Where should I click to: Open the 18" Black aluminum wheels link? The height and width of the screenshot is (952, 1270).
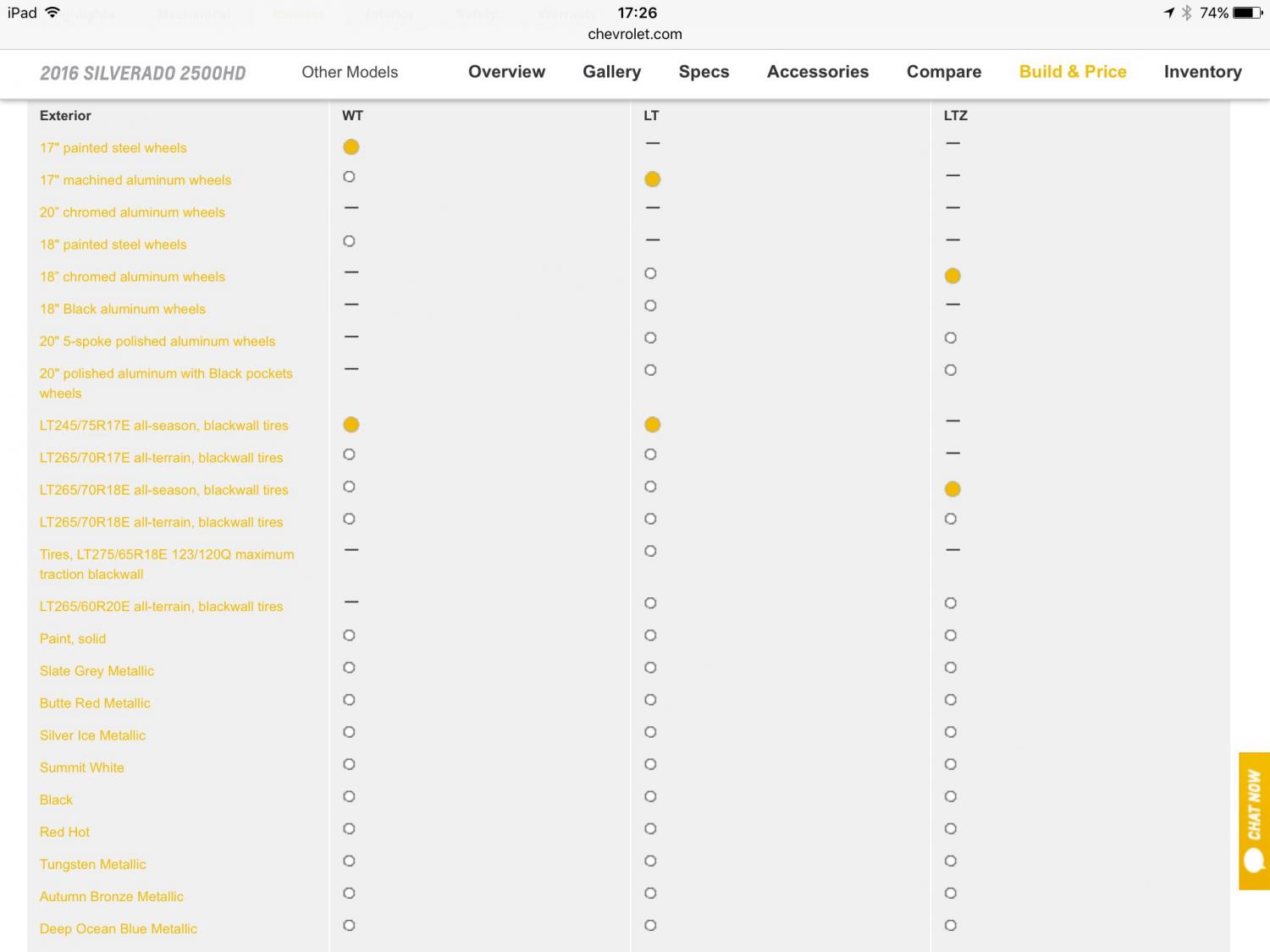(x=123, y=309)
